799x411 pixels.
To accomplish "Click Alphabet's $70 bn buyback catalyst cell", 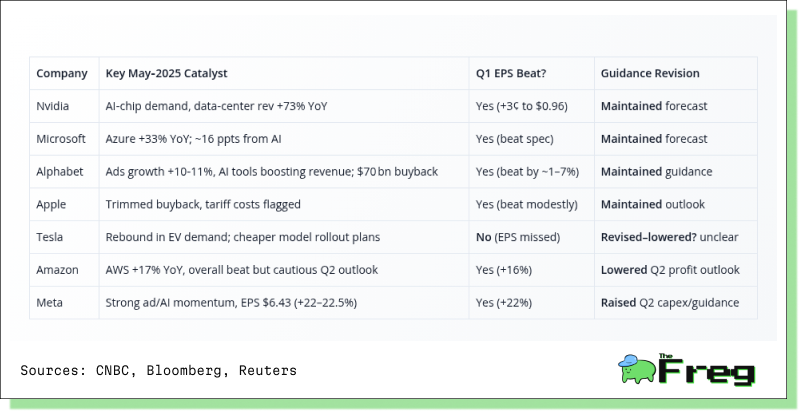I will coord(284,172).
